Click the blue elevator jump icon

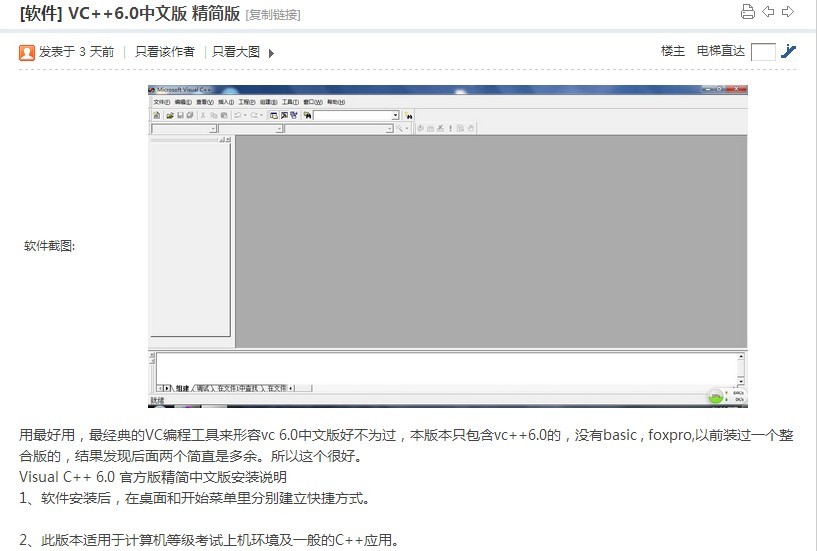(788, 51)
